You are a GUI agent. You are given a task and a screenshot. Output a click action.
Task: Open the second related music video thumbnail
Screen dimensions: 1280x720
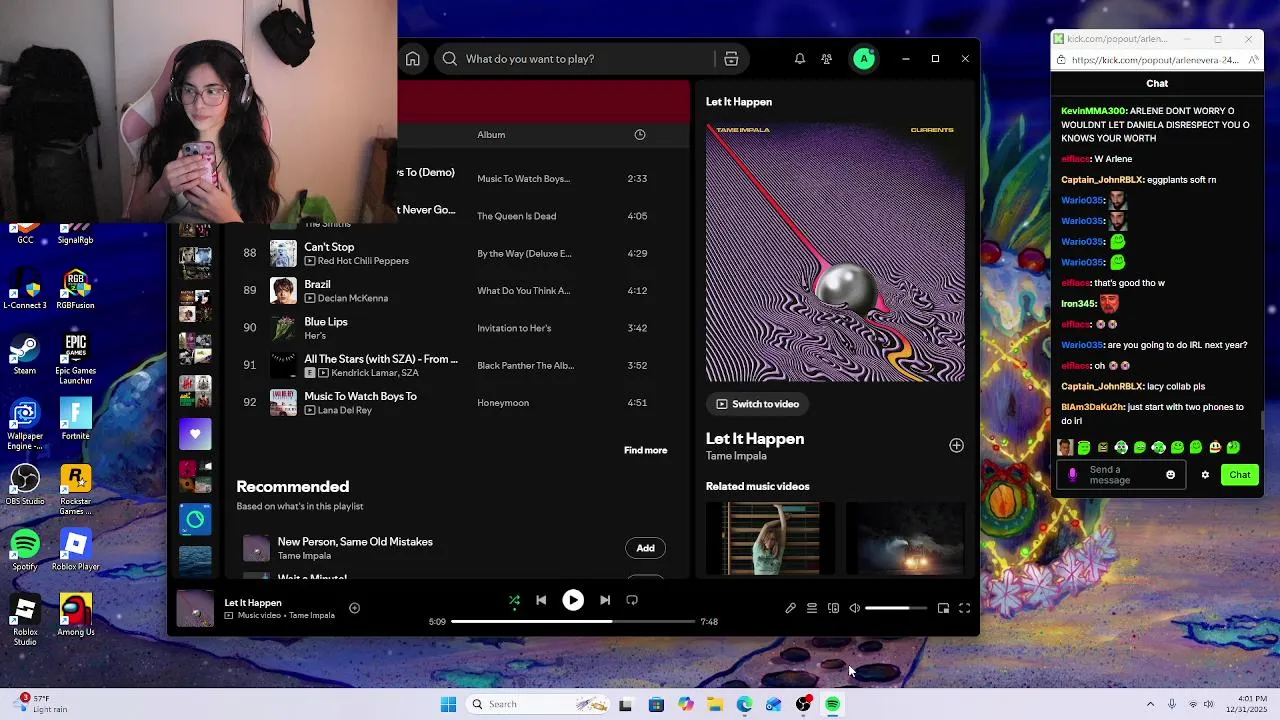tap(905, 538)
